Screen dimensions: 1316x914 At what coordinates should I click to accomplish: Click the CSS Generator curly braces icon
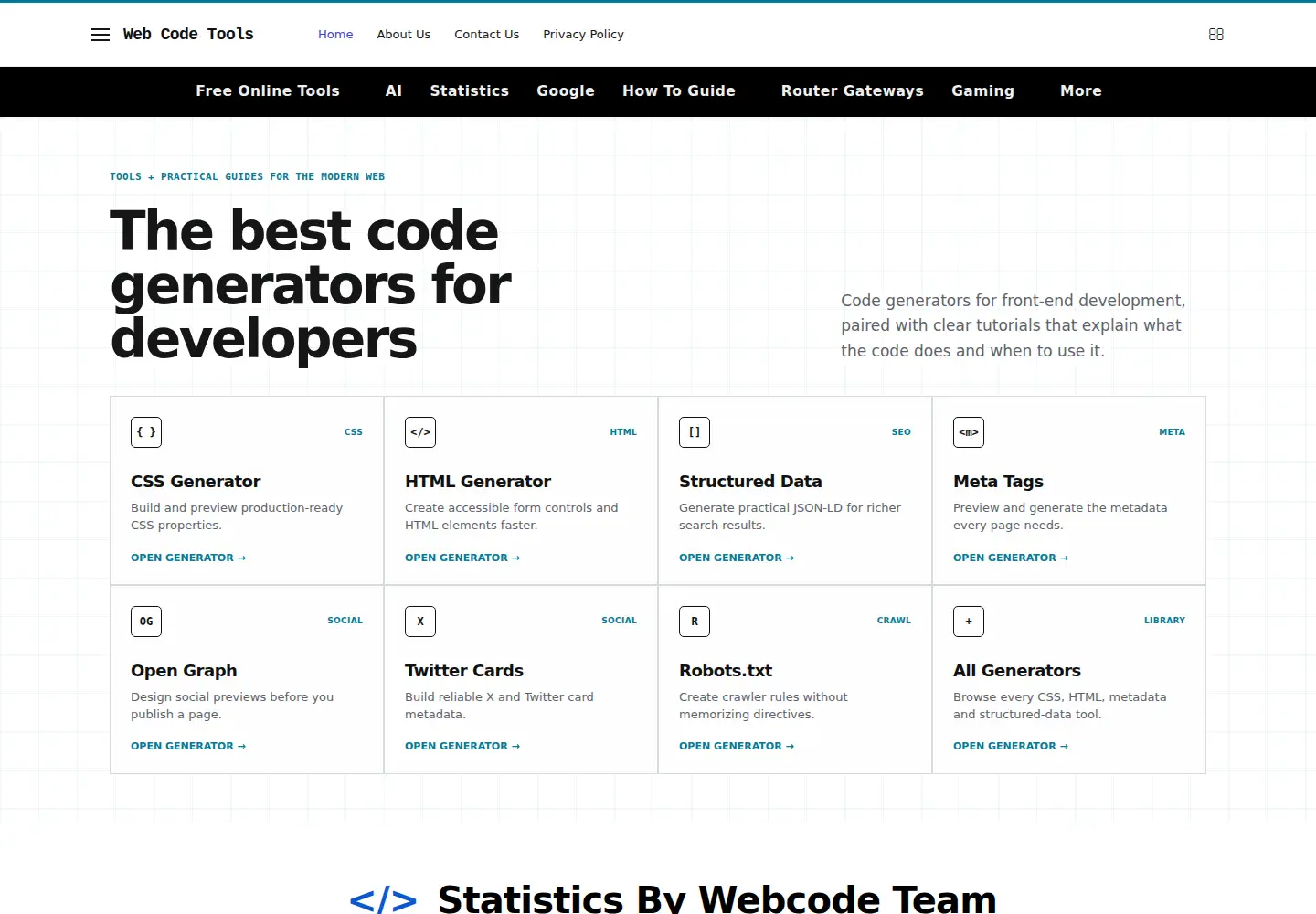coord(146,432)
